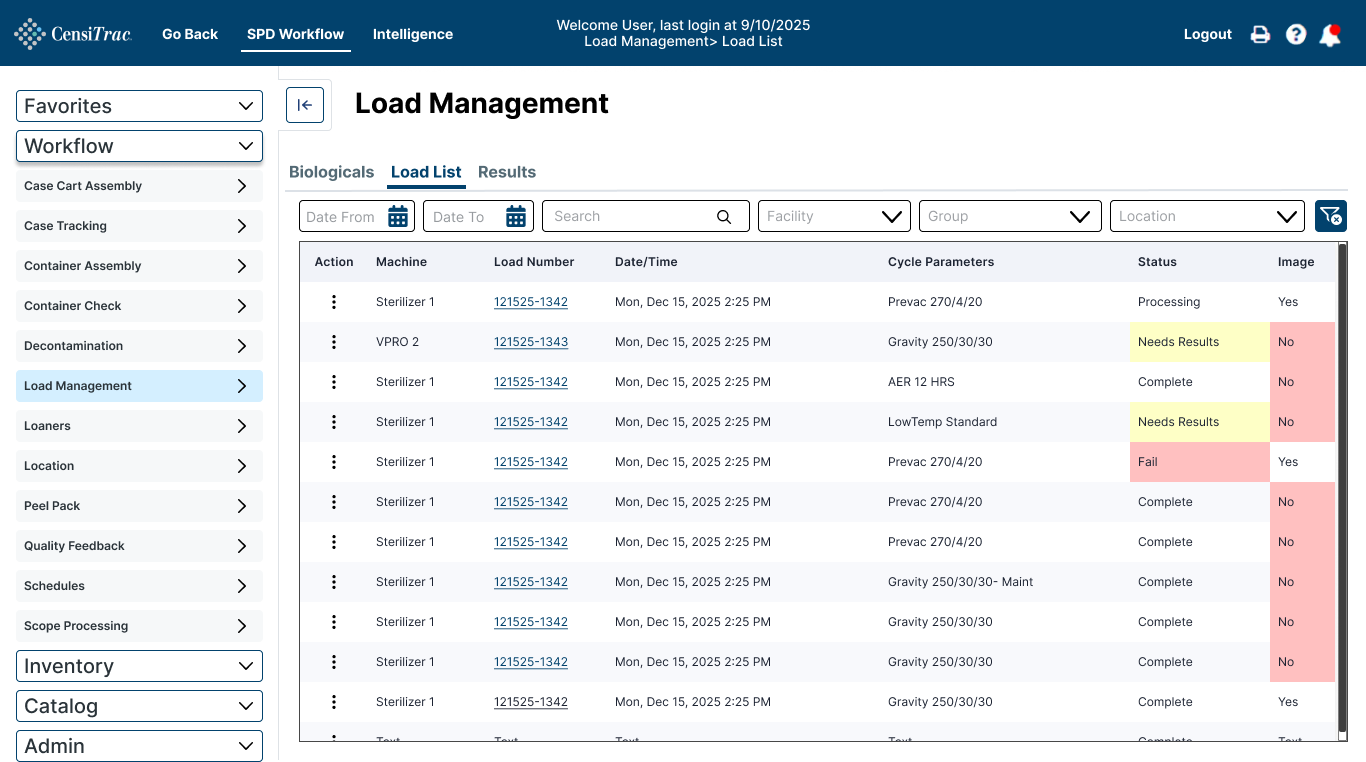
Task: Switch to the Results tab
Action: click(x=507, y=172)
